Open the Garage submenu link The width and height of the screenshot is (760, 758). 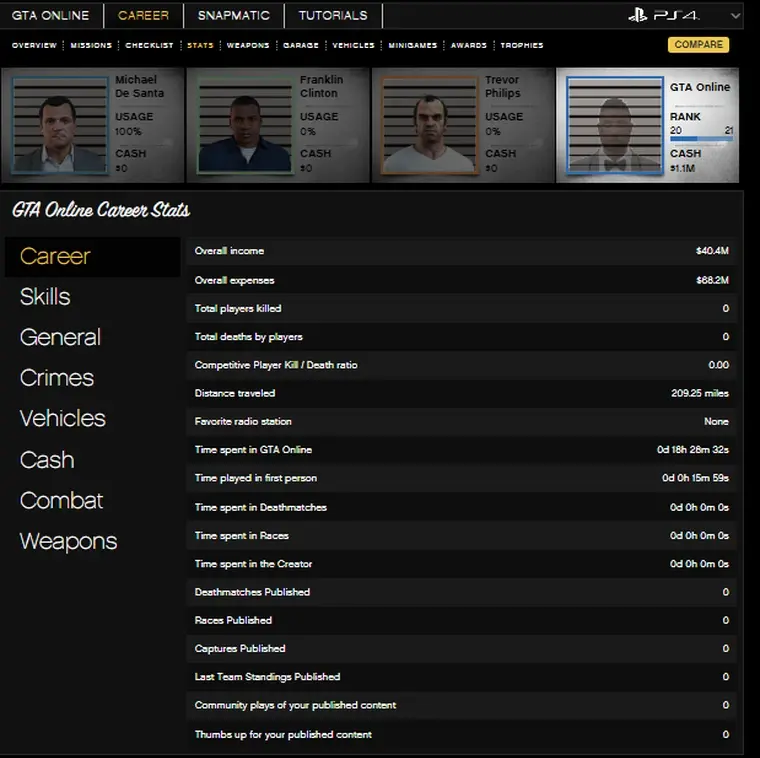click(300, 45)
